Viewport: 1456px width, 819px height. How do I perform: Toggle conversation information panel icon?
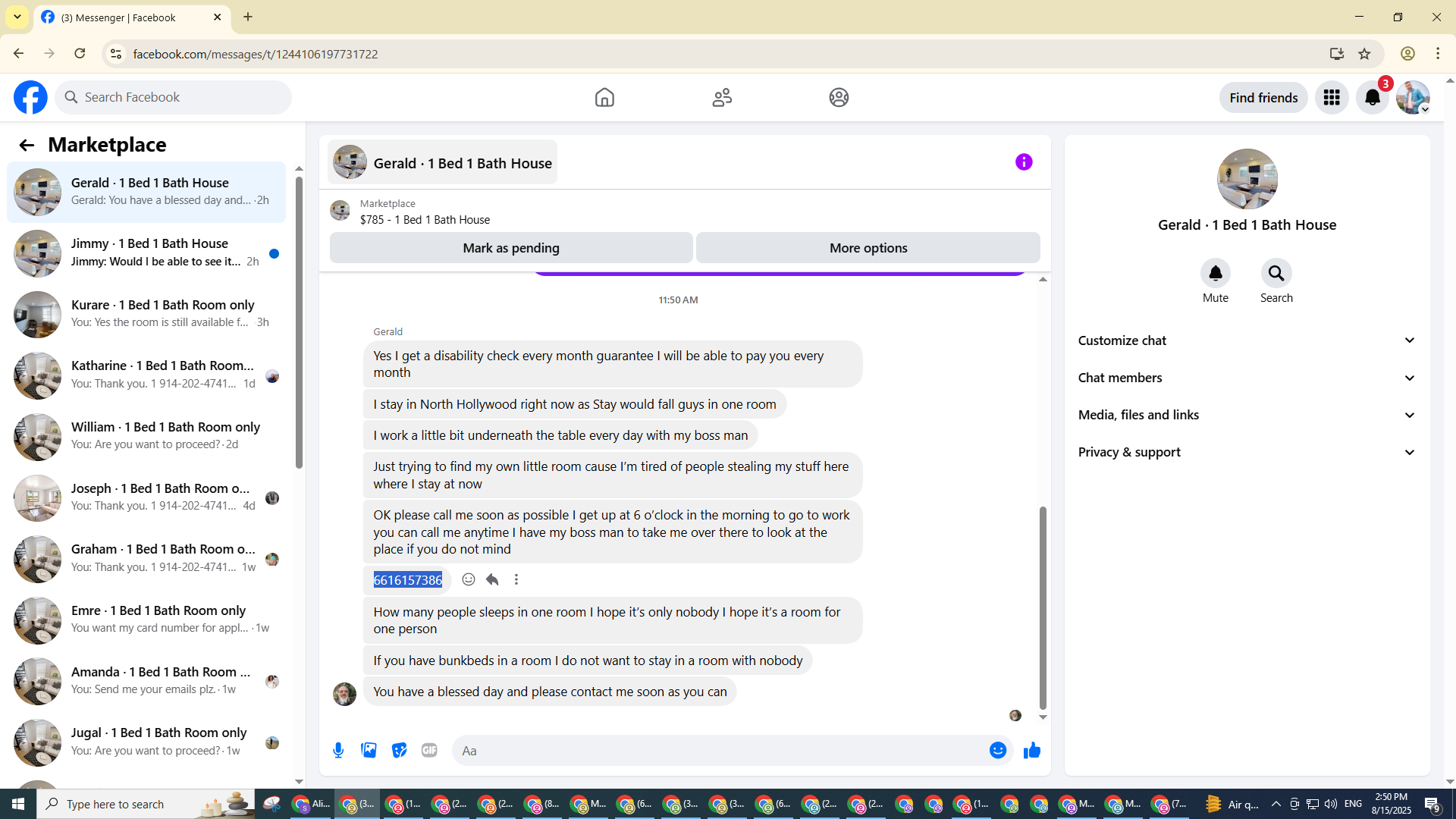tap(1024, 162)
